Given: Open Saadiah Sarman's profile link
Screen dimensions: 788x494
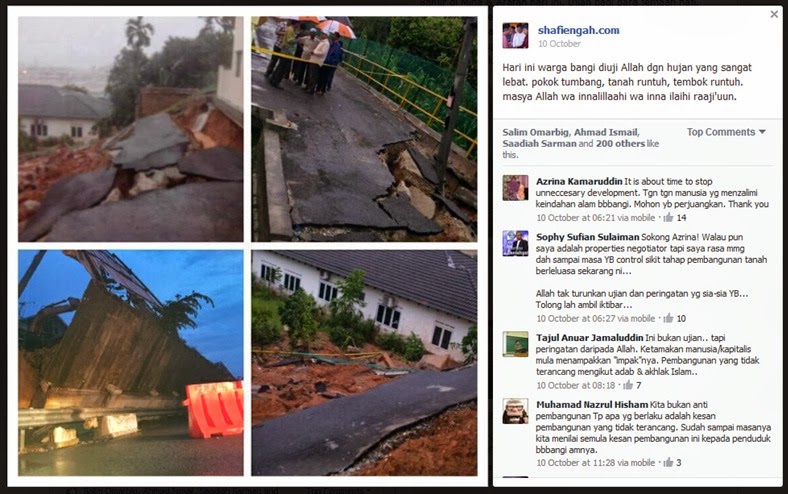Looking at the screenshot, I should click(x=539, y=143).
